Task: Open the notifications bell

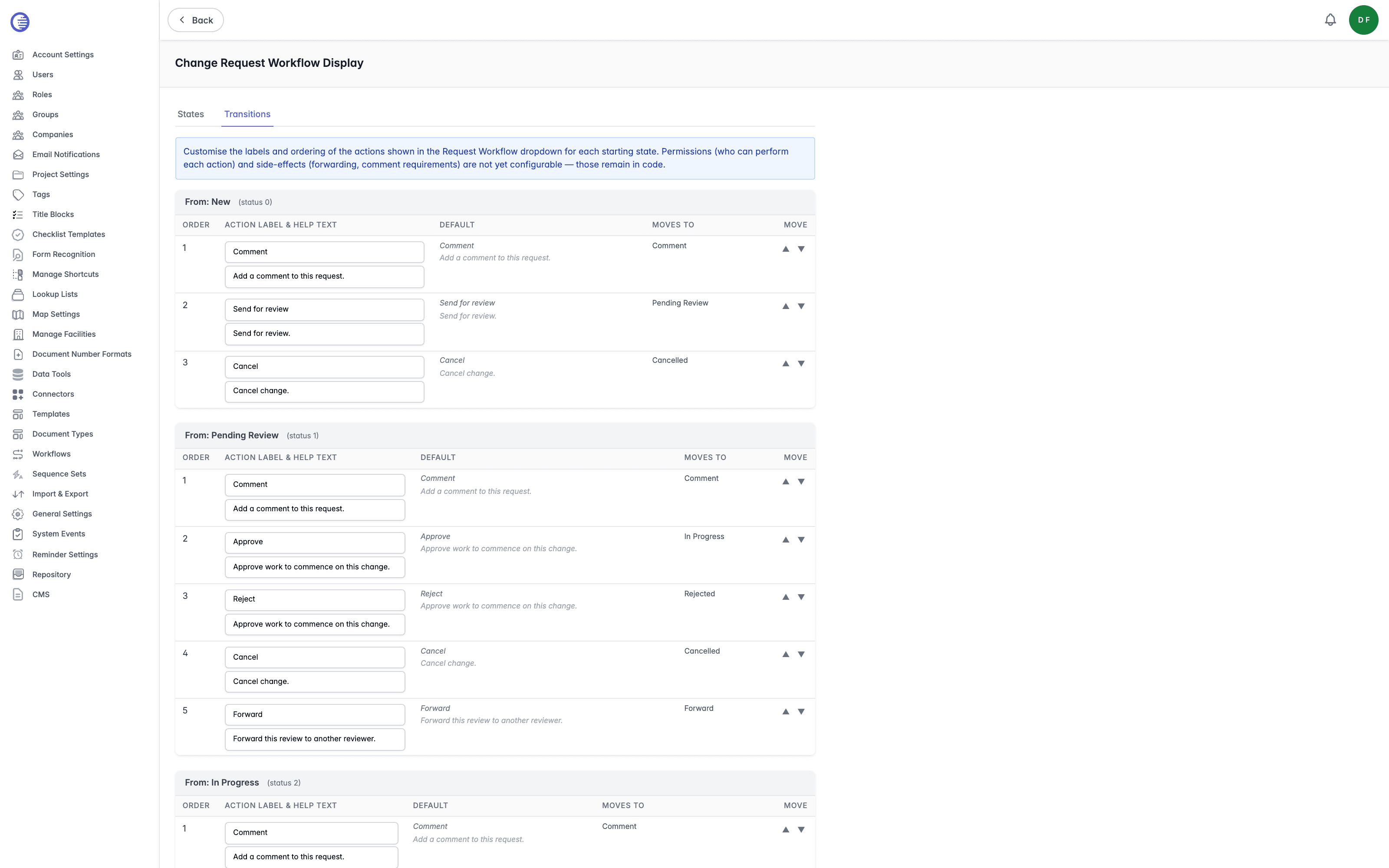Action: [x=1330, y=20]
